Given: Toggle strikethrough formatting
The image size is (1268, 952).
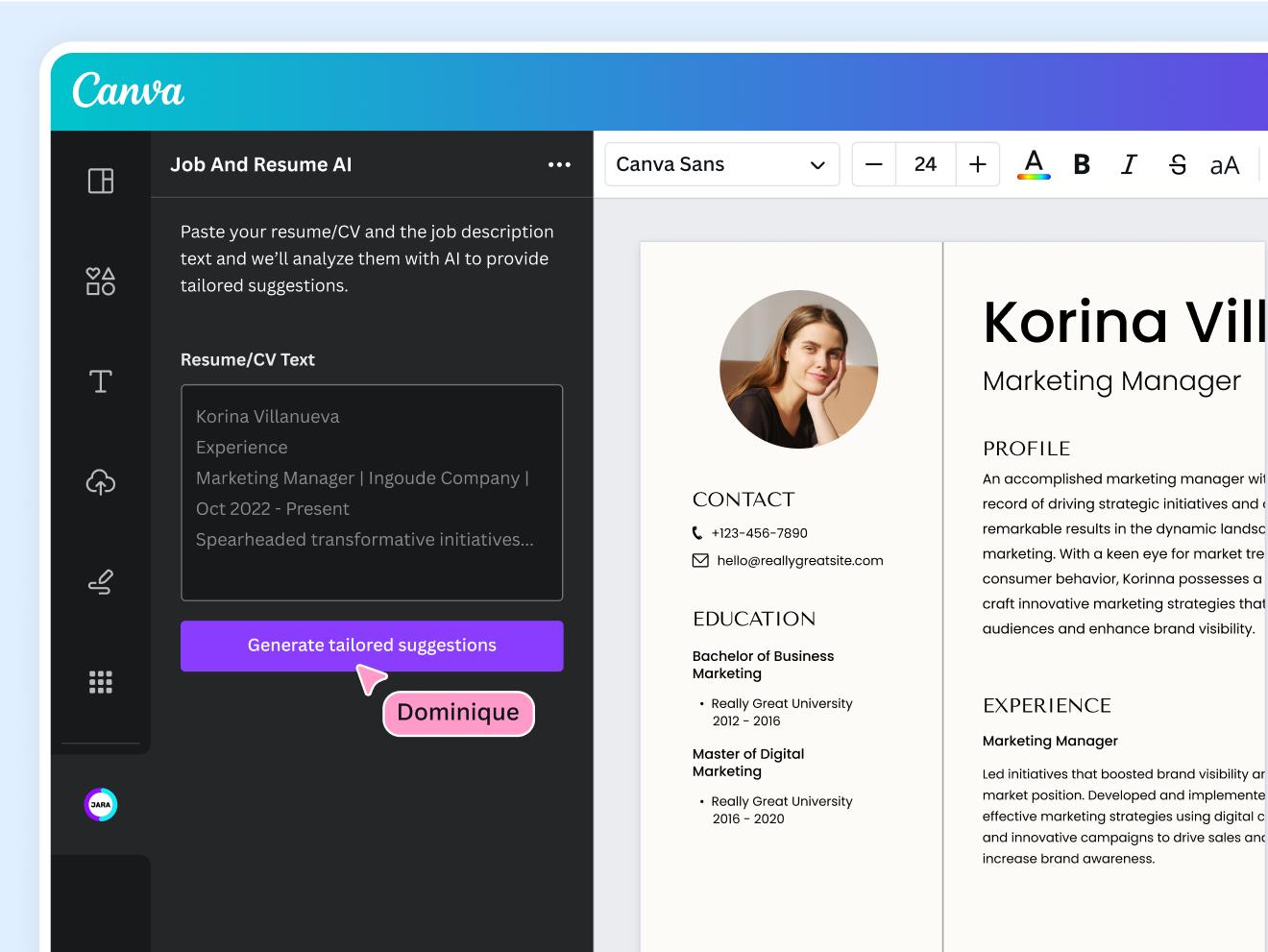Looking at the screenshot, I should coord(1178,164).
